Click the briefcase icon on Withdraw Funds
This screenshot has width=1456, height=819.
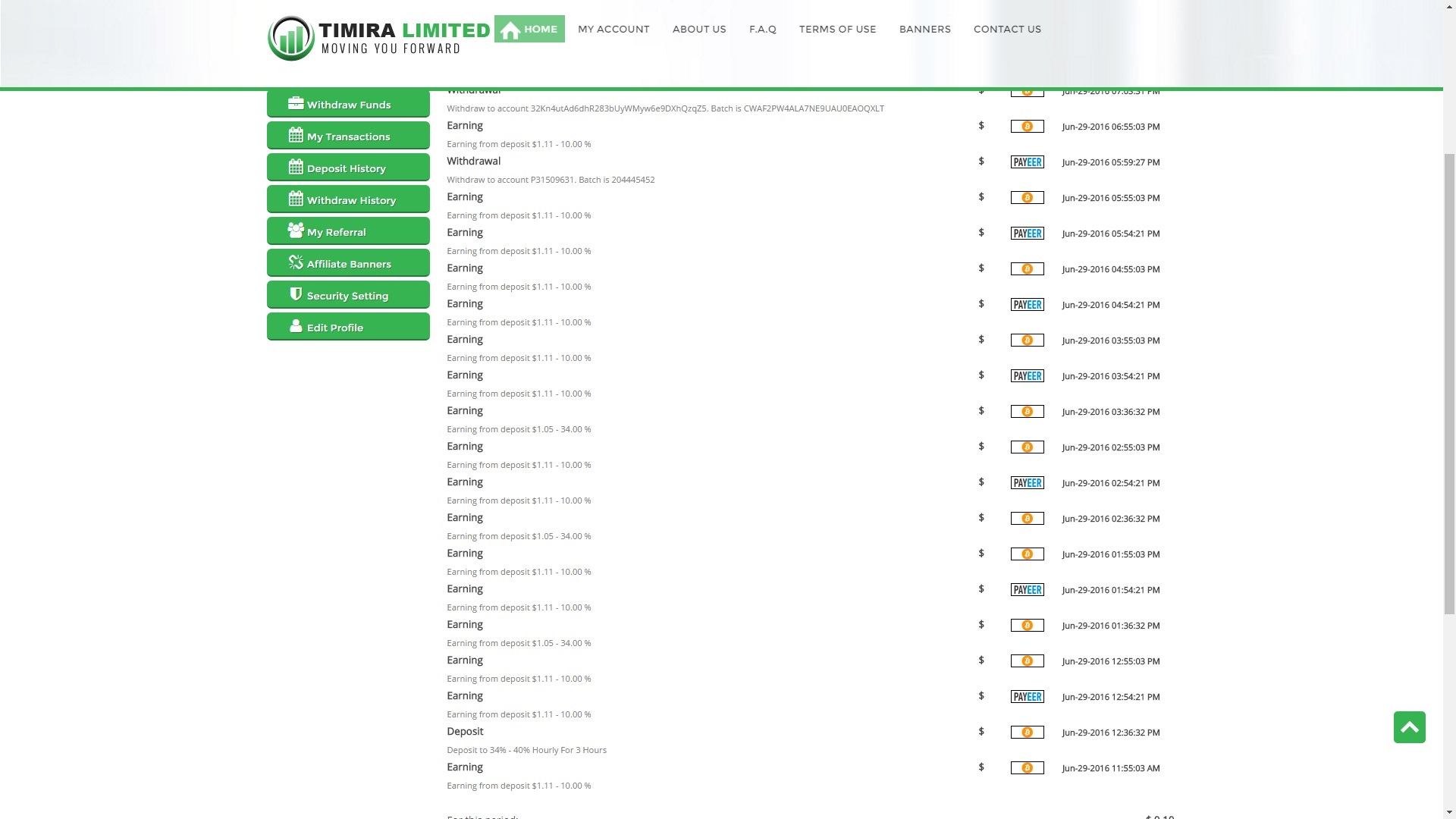(x=296, y=104)
